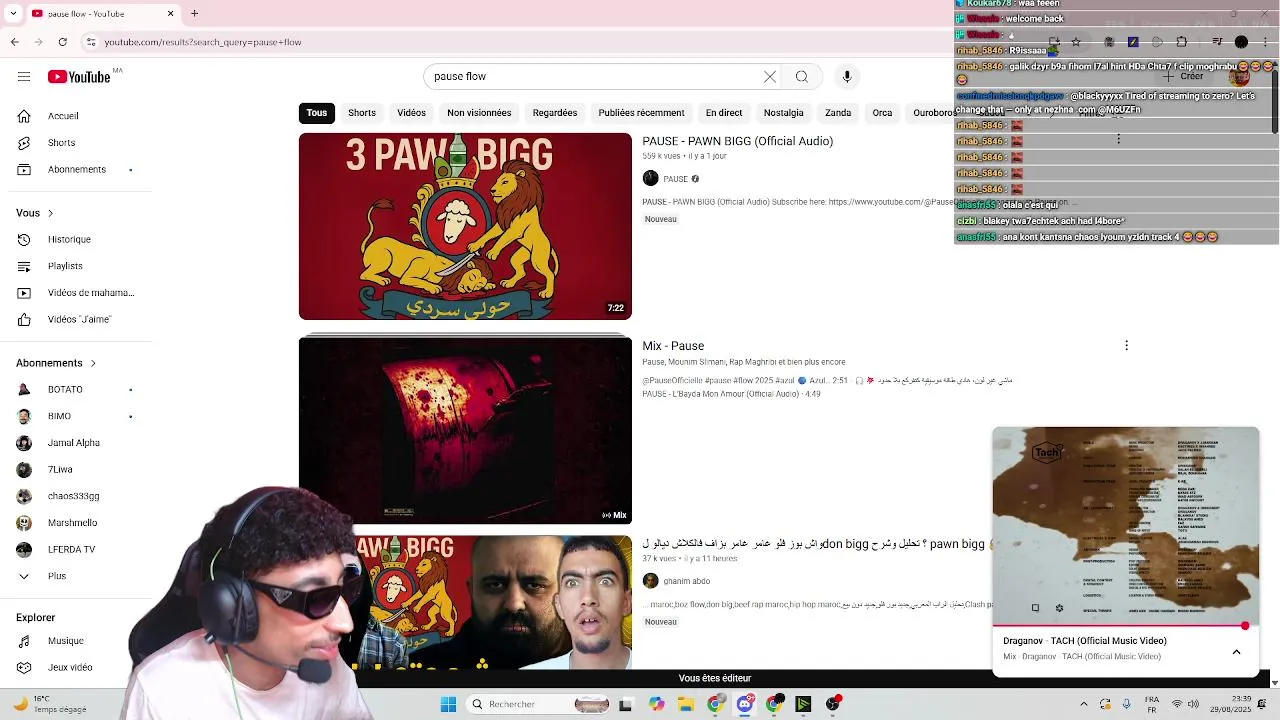This screenshot has height=720, width=1280.
Task: Select the Zanda chip
Action: (x=838, y=113)
